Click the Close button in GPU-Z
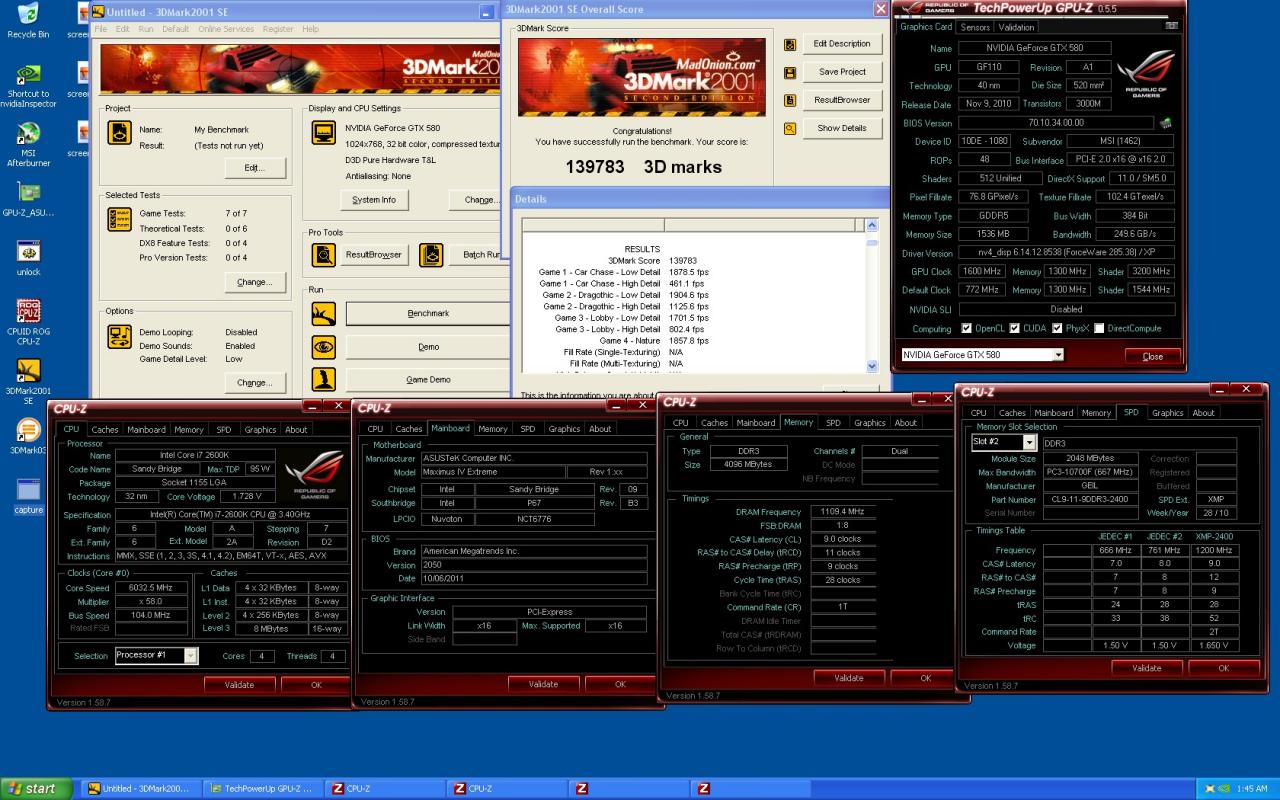Image resolution: width=1280 pixels, height=800 pixels. (1152, 356)
